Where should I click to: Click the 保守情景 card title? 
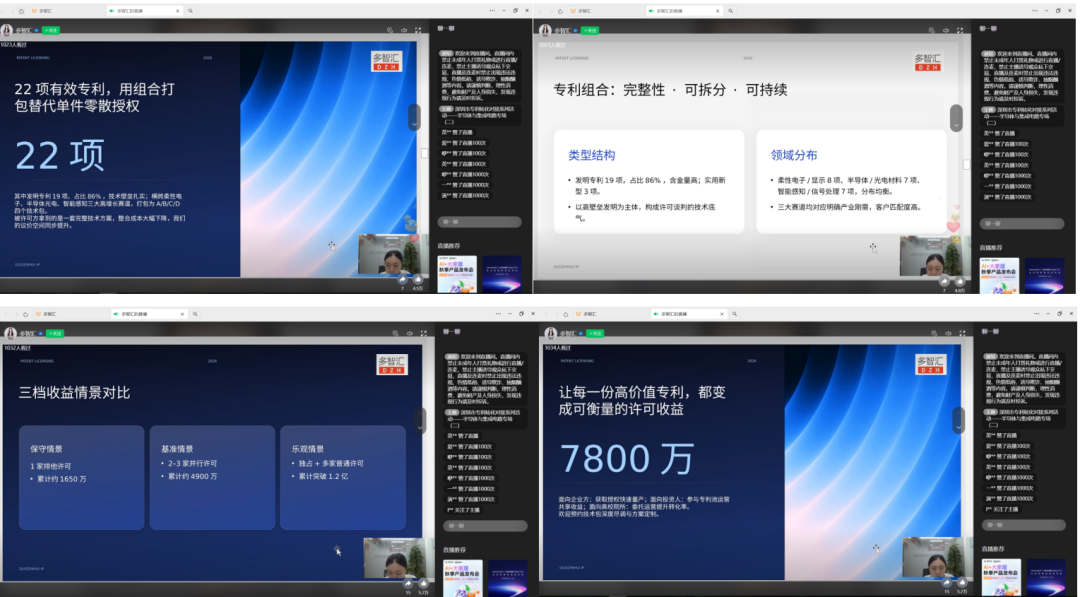[x=46, y=449]
